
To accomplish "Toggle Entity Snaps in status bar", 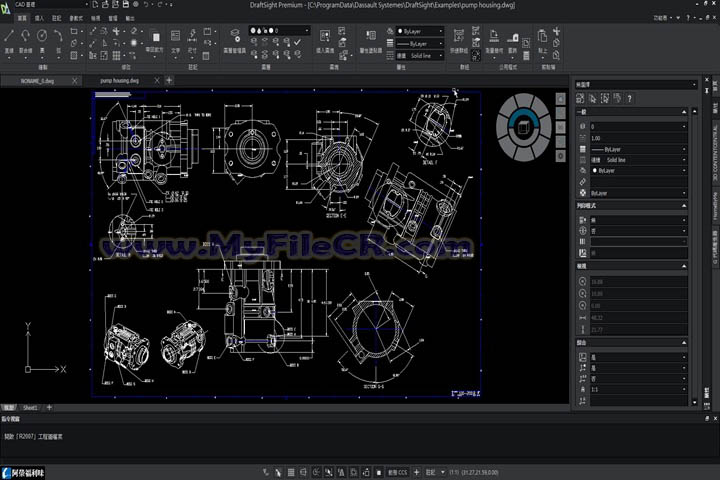I will click(328, 472).
